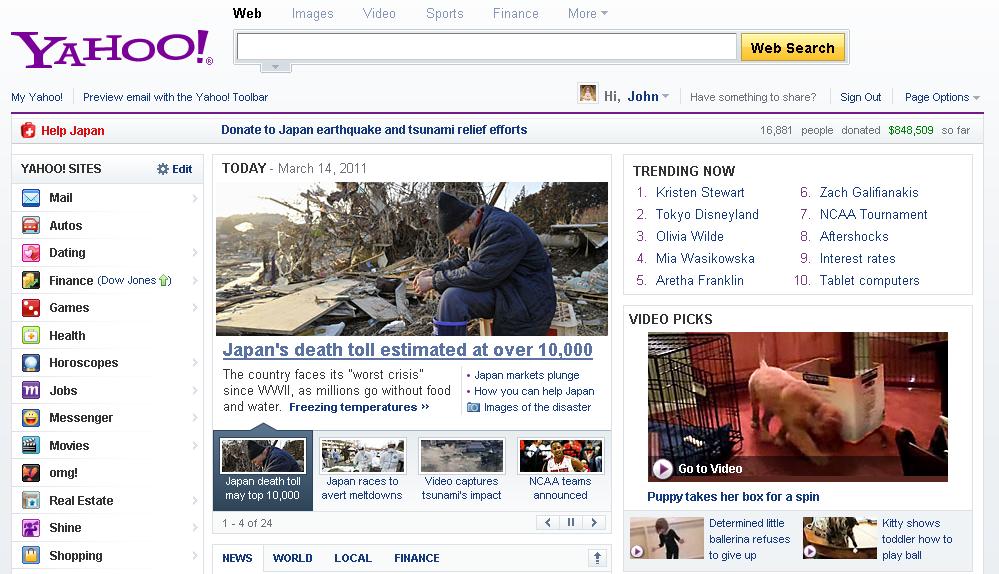Screen dimensions: 999x574
Task: Select the LOCAL news tab
Action: point(353,558)
